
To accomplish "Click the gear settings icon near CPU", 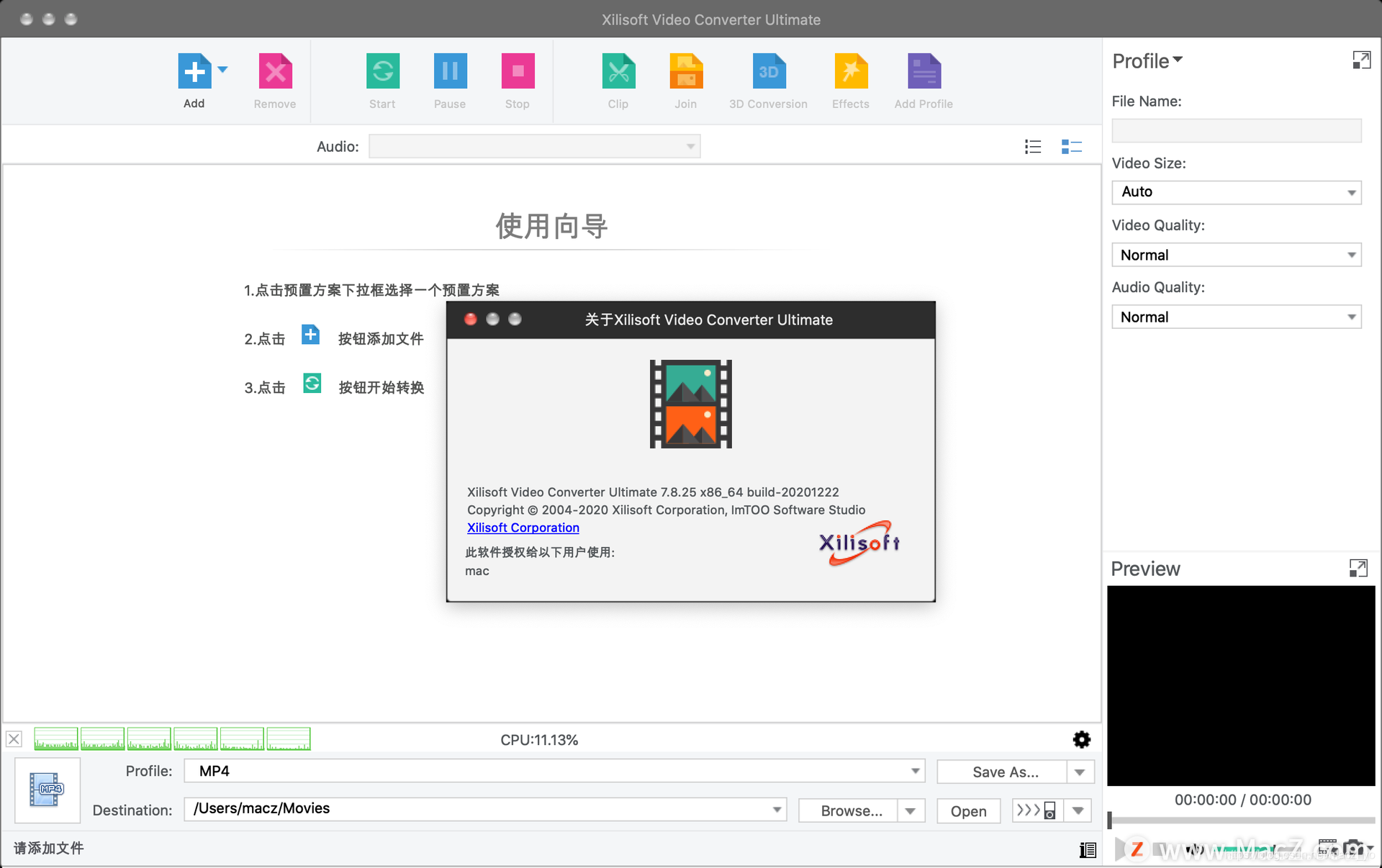I will click(1082, 739).
